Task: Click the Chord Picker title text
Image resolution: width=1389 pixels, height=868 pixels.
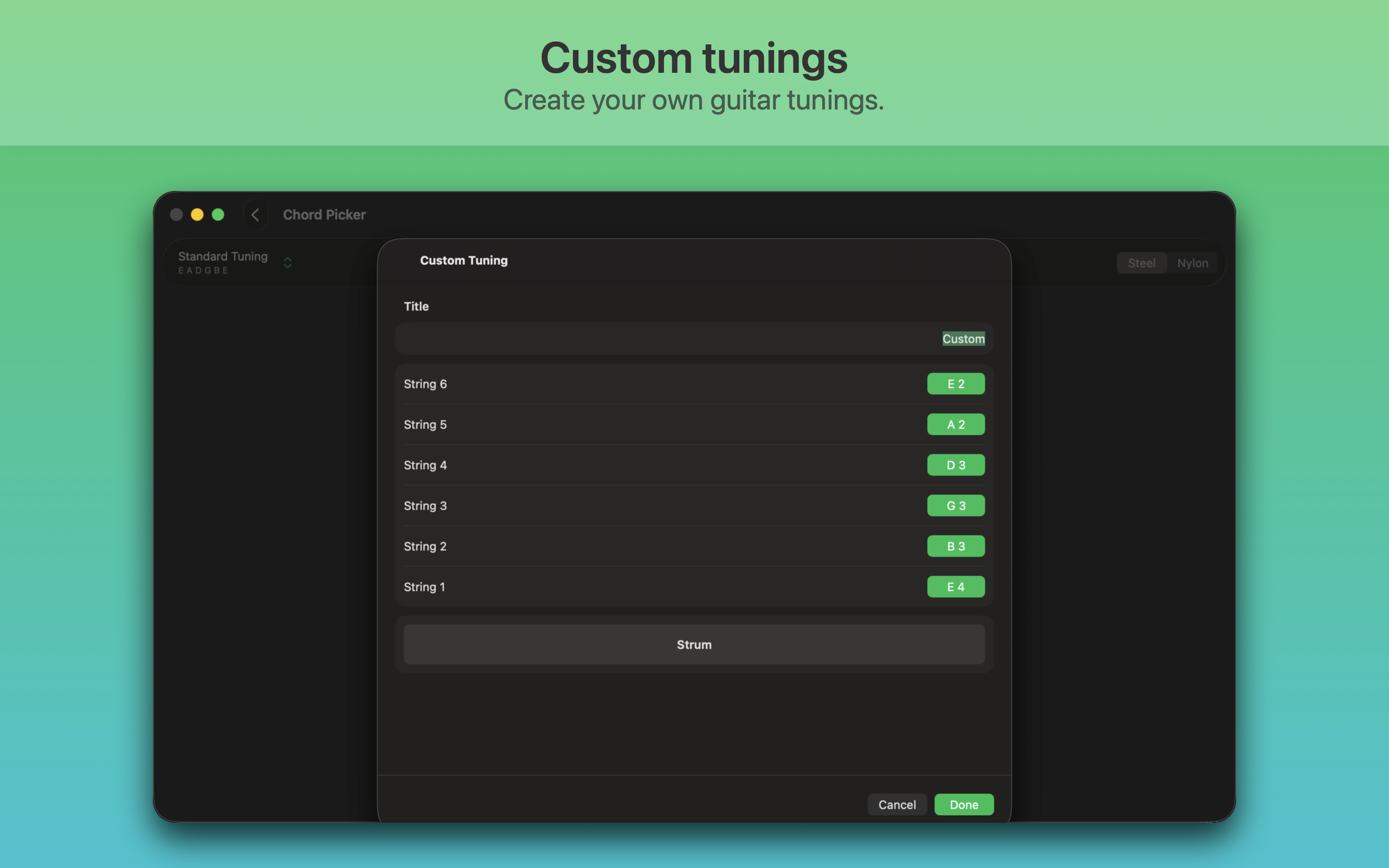Action: pos(324,215)
